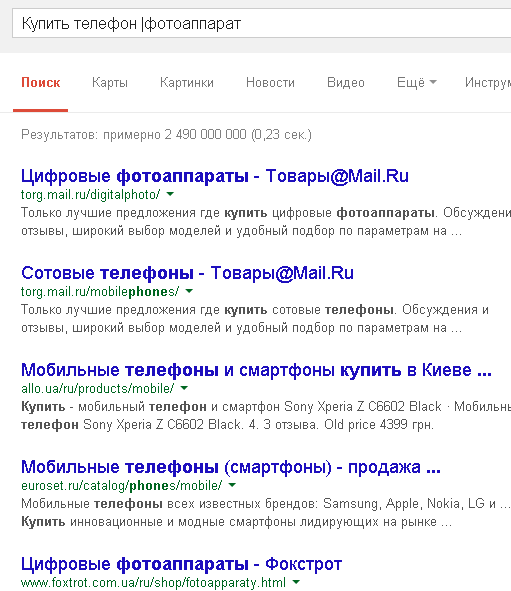The height and width of the screenshot is (591, 511).
Task: Click the search query input field
Action: 262,23
